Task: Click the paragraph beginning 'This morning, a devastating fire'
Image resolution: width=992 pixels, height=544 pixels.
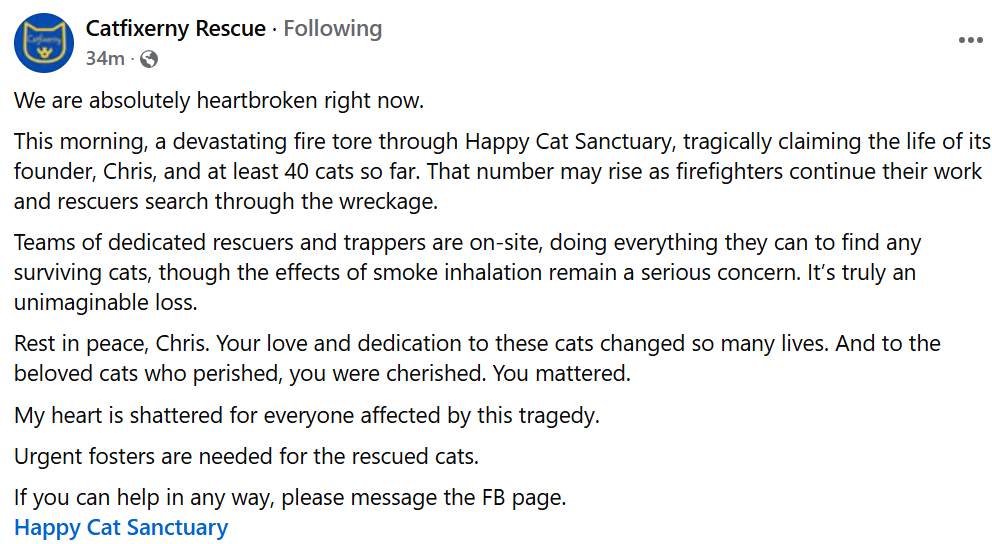Action: (x=502, y=171)
